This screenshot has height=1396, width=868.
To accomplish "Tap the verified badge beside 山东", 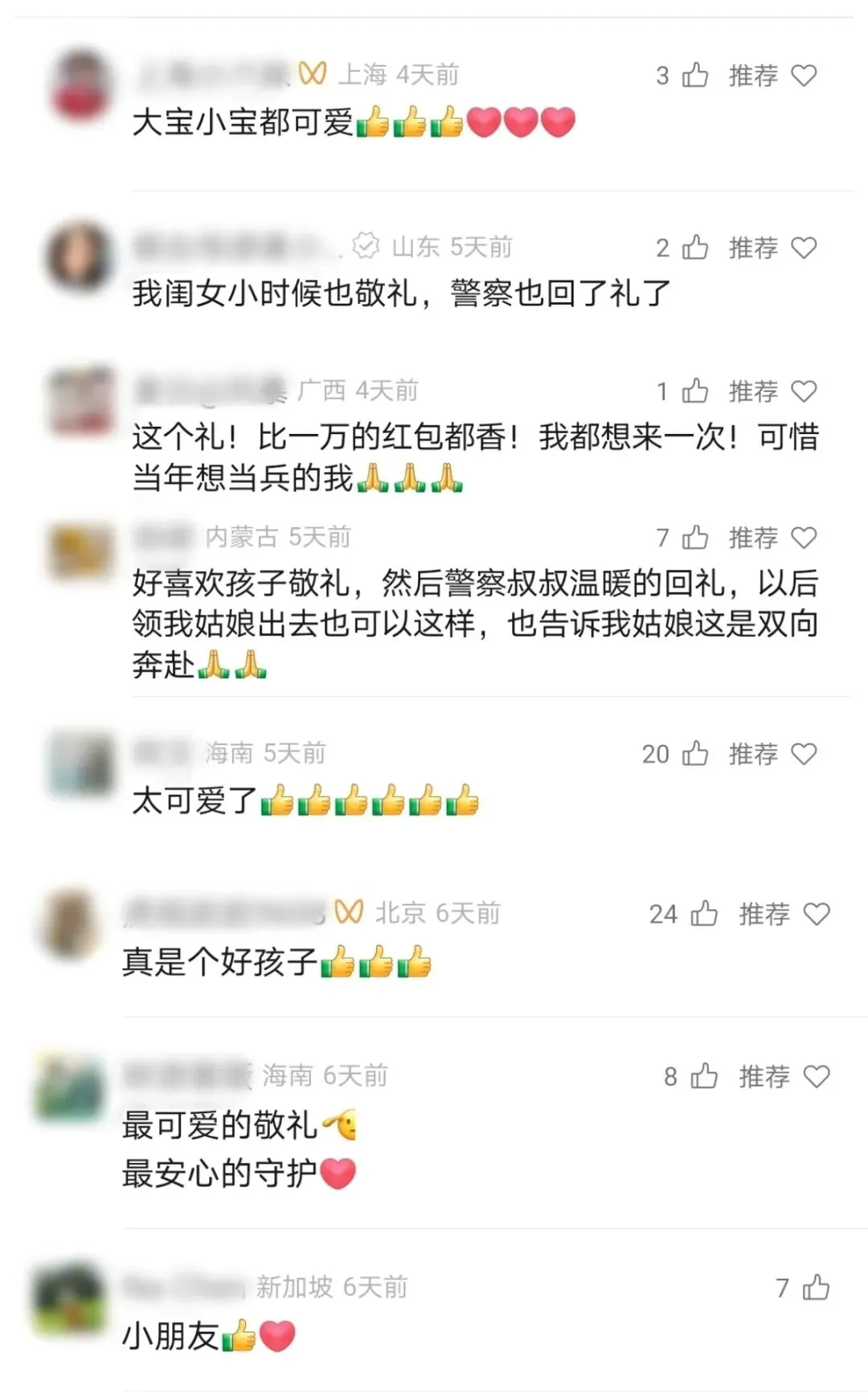I will click(366, 246).
